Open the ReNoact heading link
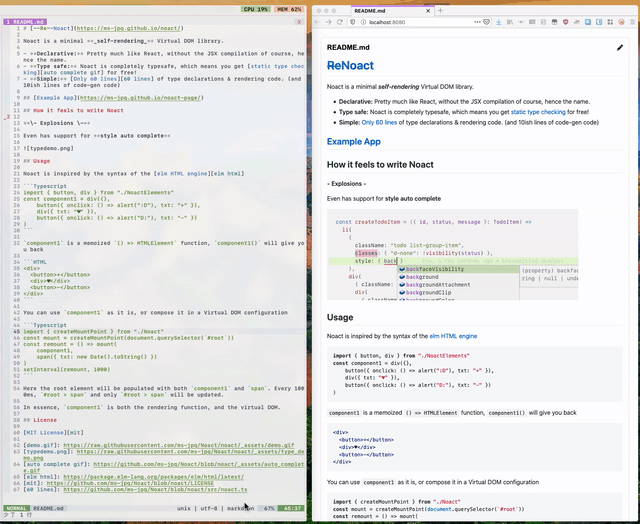This screenshot has width=640, height=524. (350, 65)
